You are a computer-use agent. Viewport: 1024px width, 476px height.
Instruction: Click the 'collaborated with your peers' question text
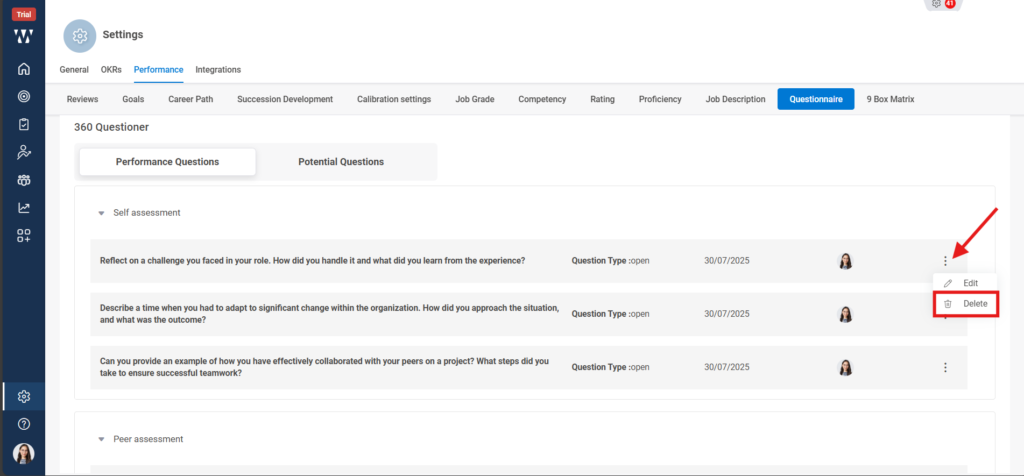click(324, 367)
